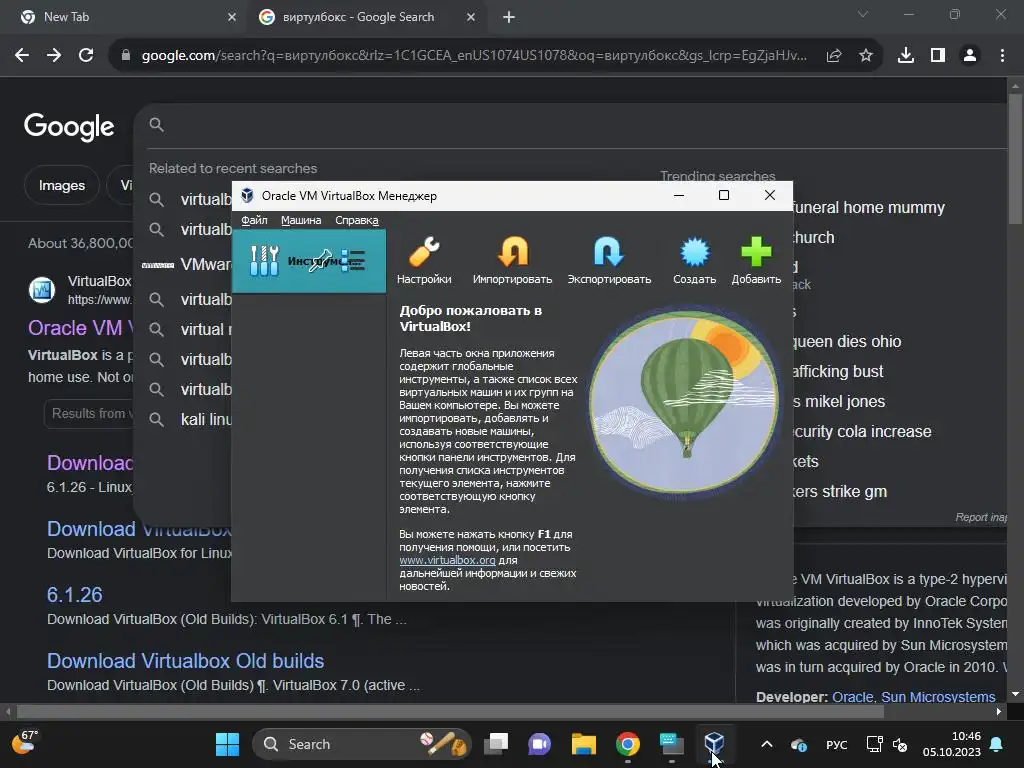Open the tools list menu icon in Инструменты
The image size is (1024, 768).
[353, 261]
